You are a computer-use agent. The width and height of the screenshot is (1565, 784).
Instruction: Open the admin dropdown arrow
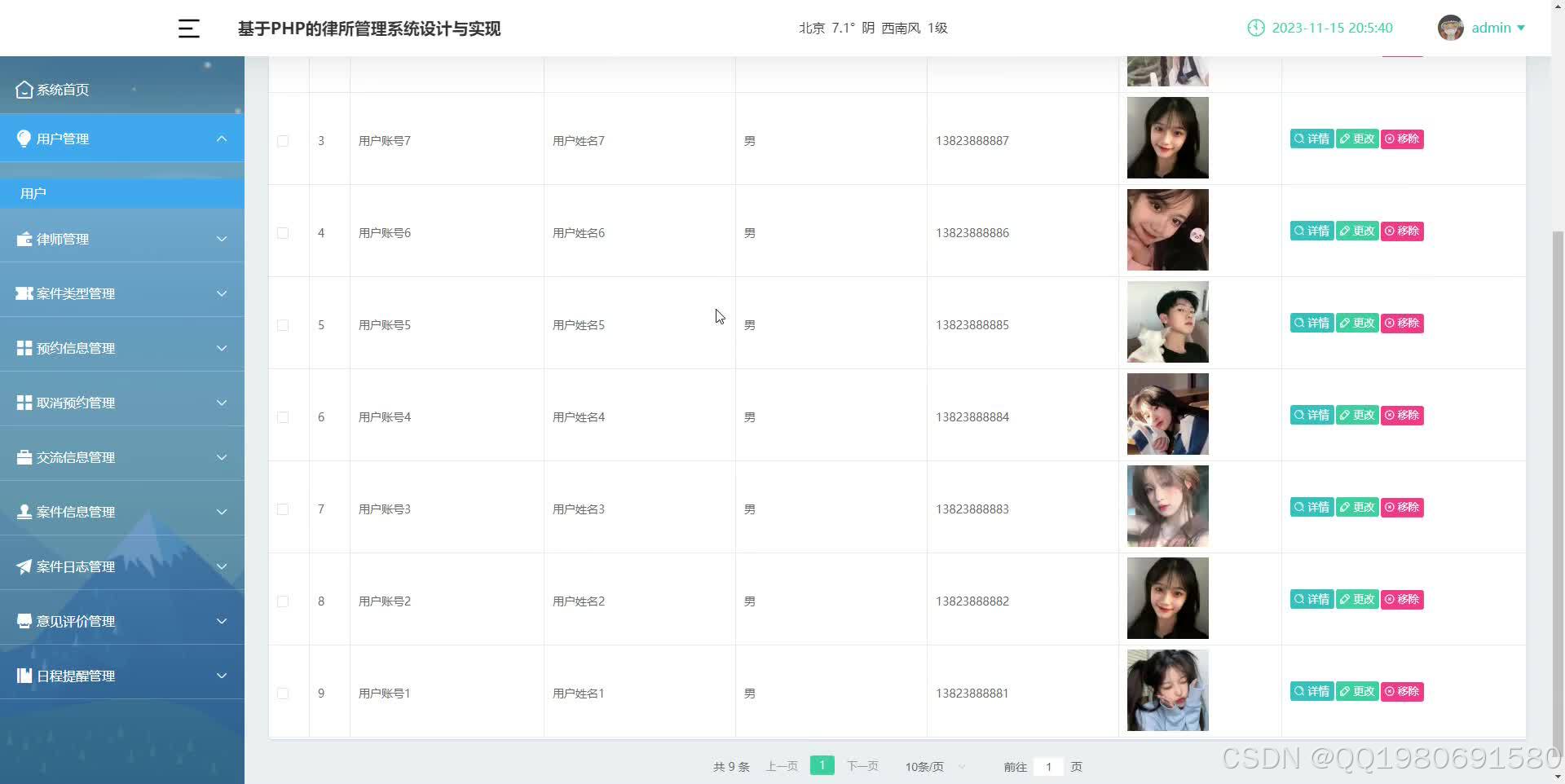tap(1521, 28)
